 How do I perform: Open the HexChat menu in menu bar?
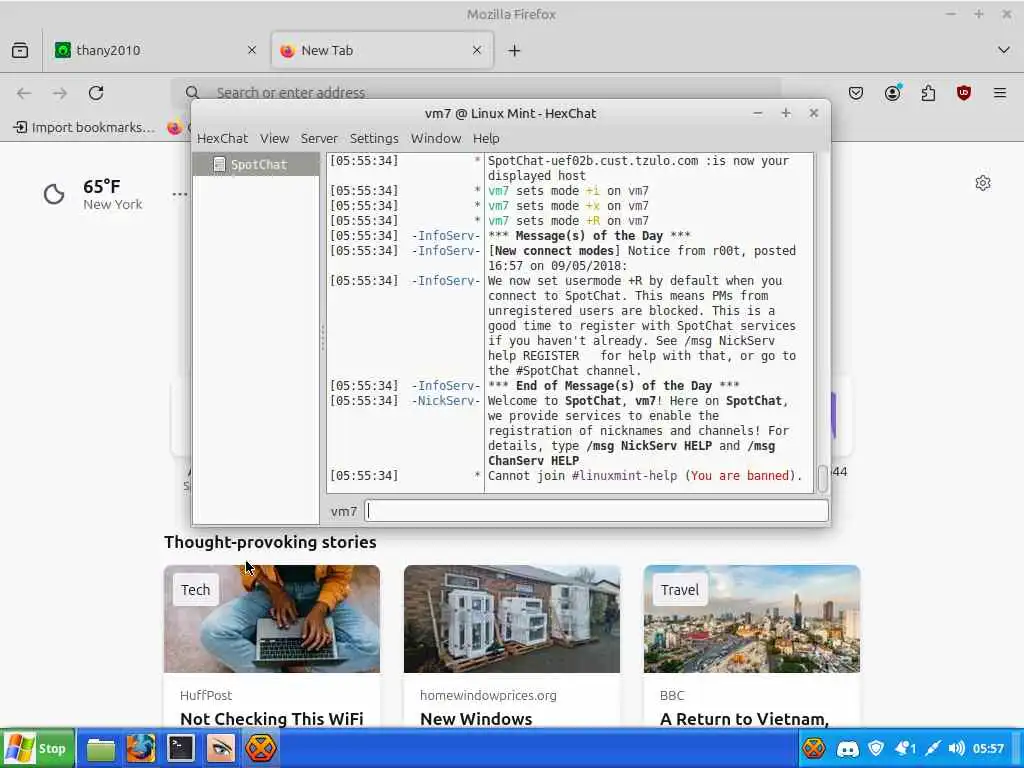point(222,138)
